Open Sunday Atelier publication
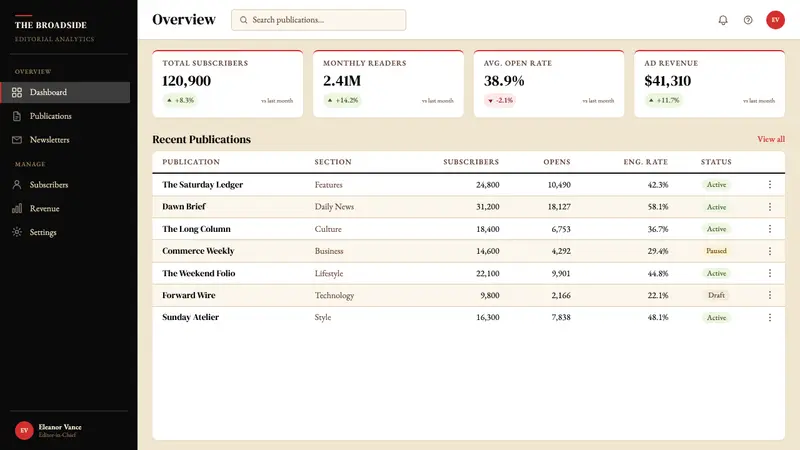Screen dimensions: 800x450 [x=190, y=317]
